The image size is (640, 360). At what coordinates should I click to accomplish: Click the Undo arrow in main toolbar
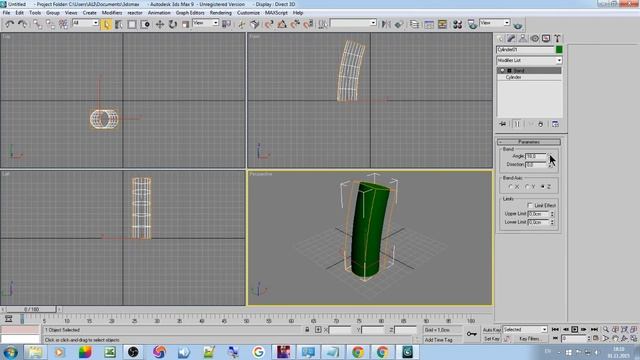pyautogui.click(x=9, y=24)
